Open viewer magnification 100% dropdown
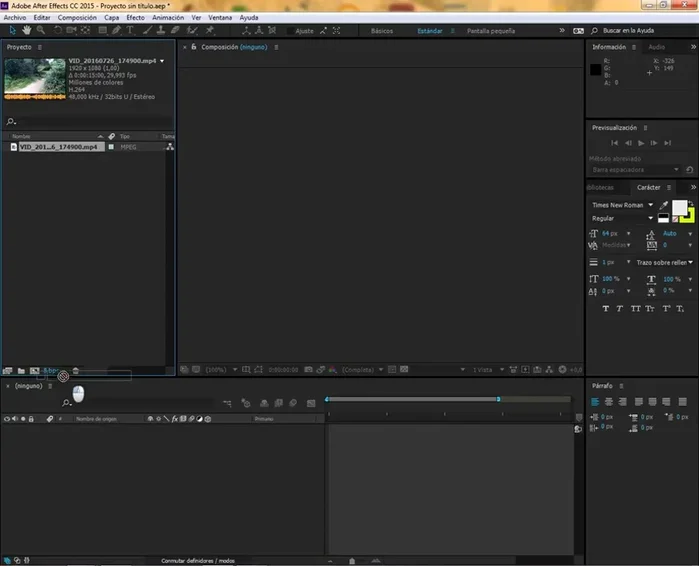Viewport: 699px width, 566px height. pos(221,369)
